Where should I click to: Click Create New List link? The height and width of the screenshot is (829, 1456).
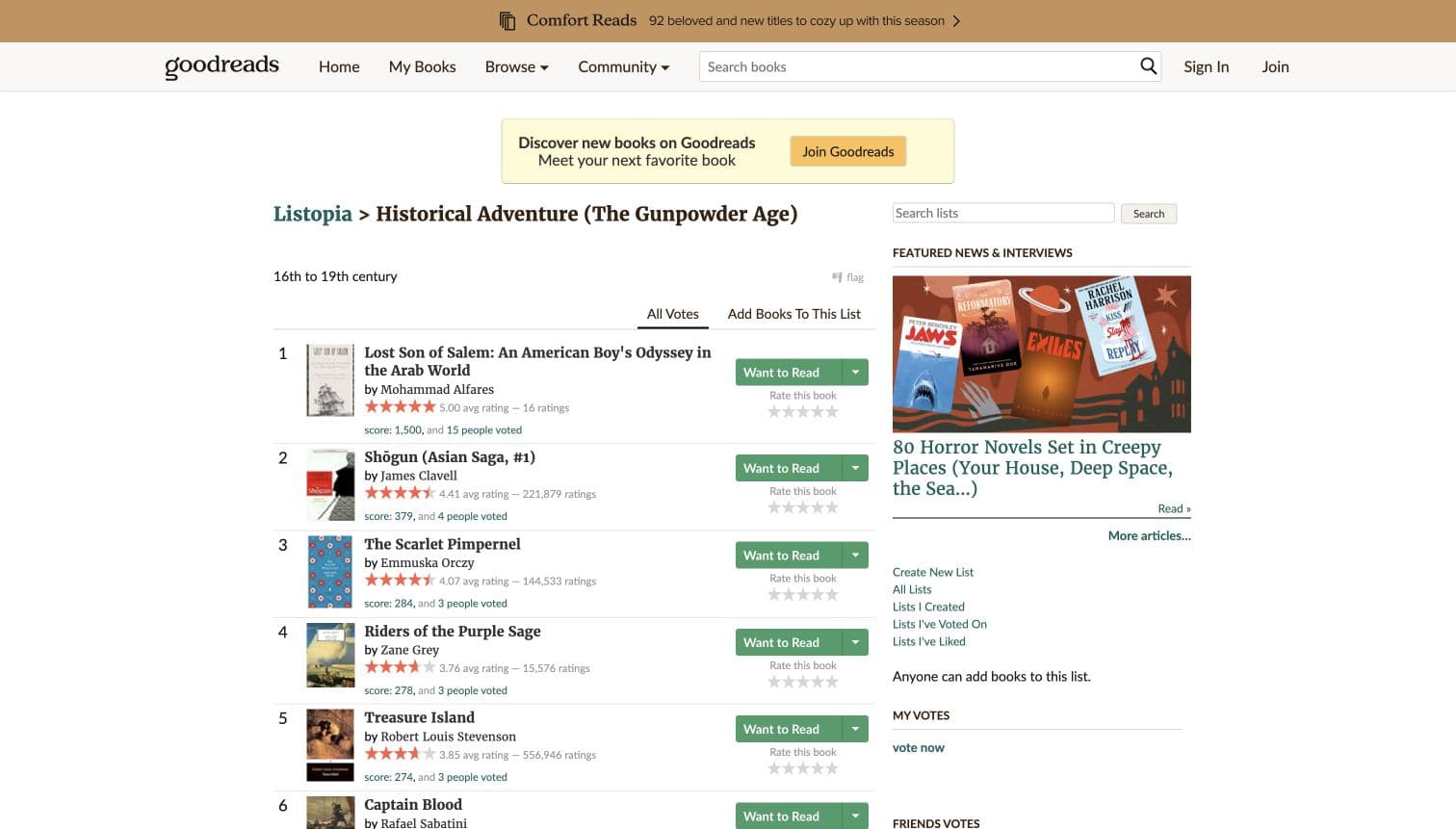933,572
